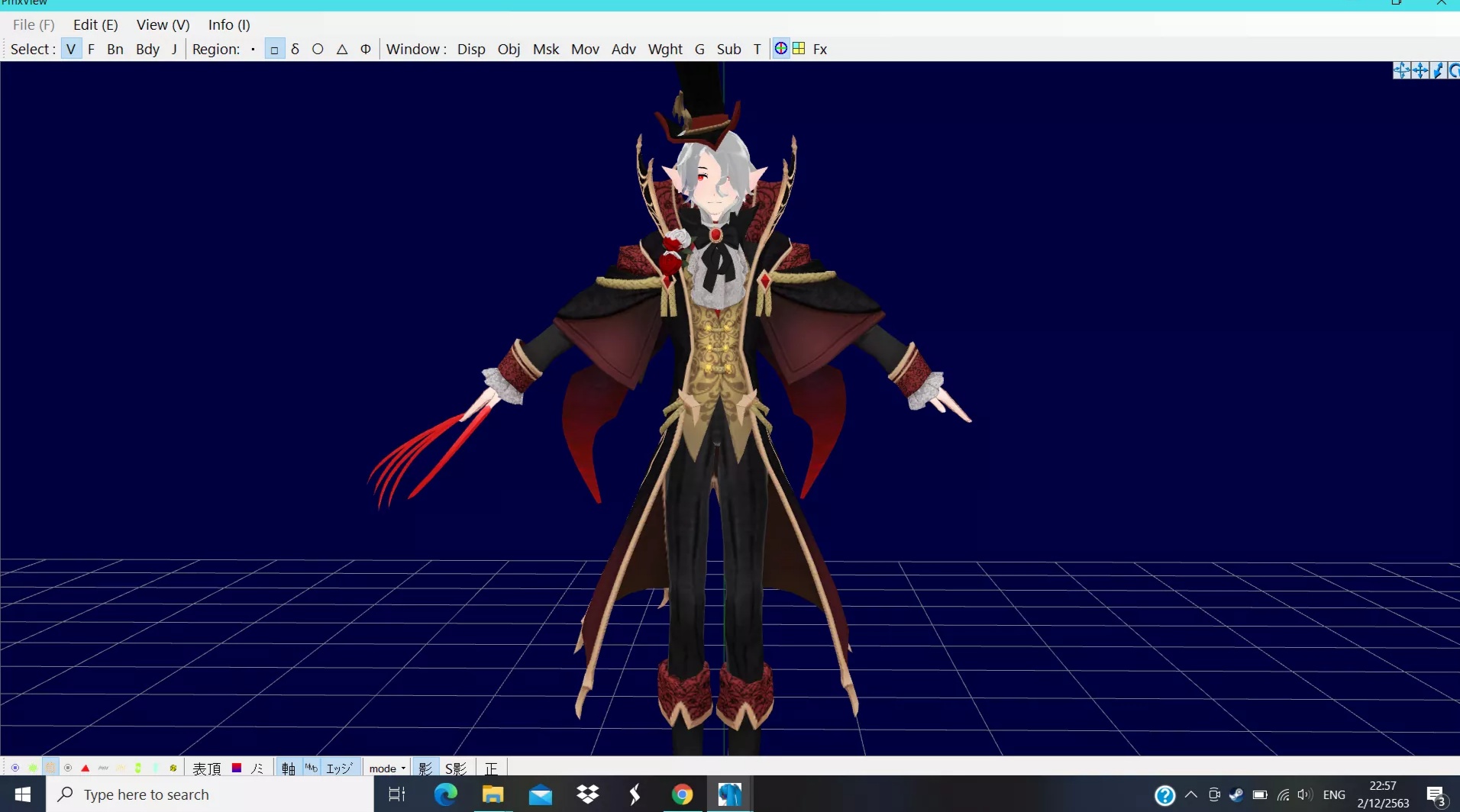
Task: Select the circle region selection shape
Action: coord(317,48)
